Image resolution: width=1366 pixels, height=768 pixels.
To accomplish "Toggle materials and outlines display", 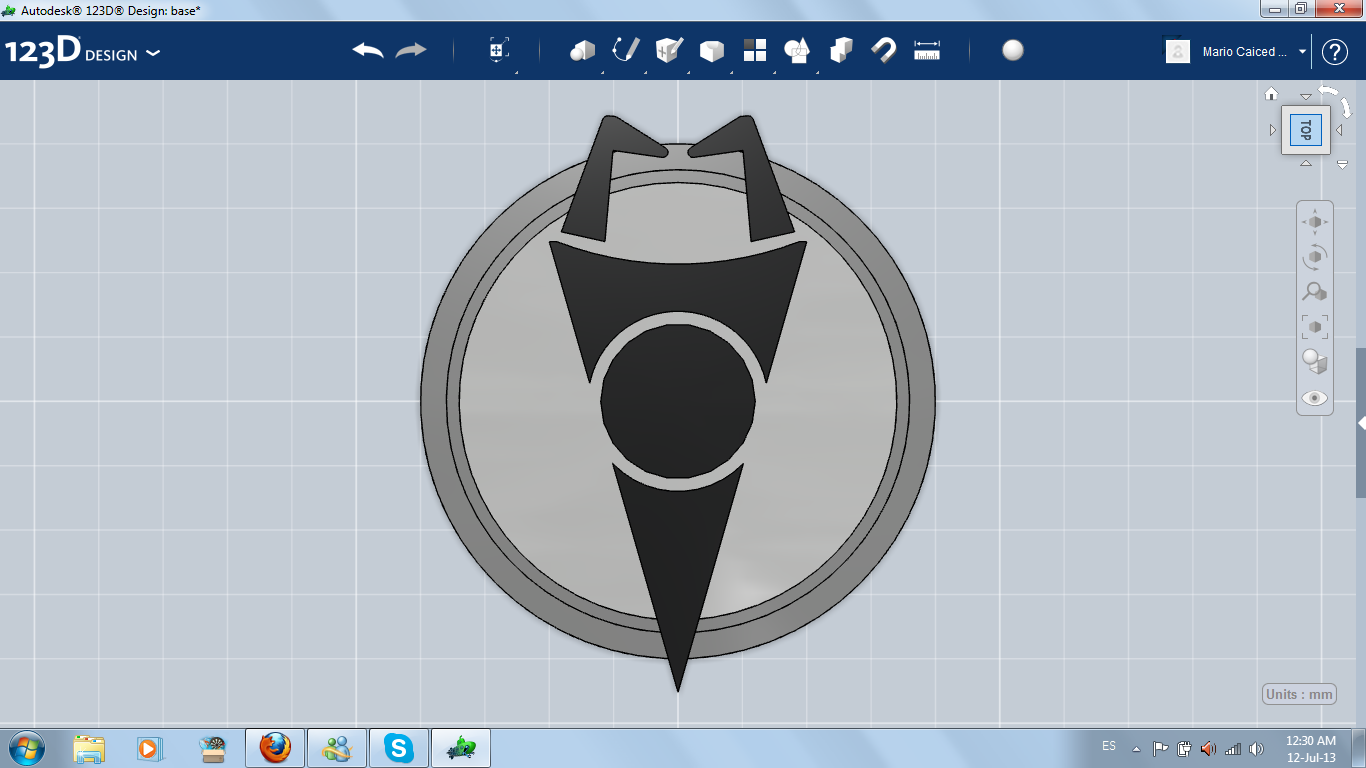I will [x=1315, y=362].
